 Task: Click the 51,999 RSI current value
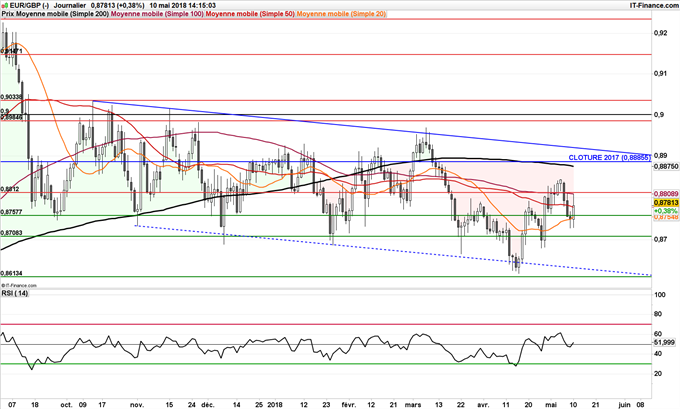point(664,343)
